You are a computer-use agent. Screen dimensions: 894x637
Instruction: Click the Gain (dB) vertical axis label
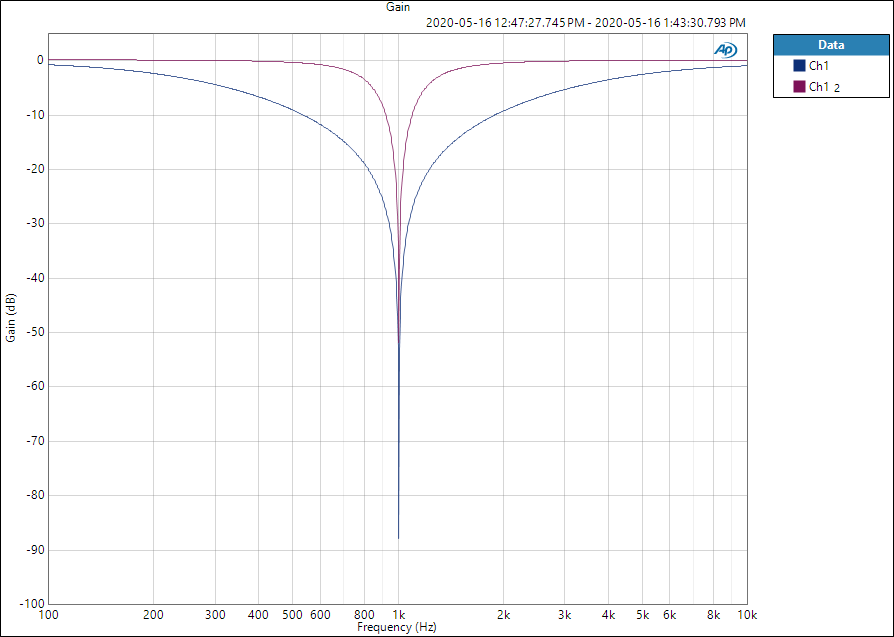[x=11, y=318]
